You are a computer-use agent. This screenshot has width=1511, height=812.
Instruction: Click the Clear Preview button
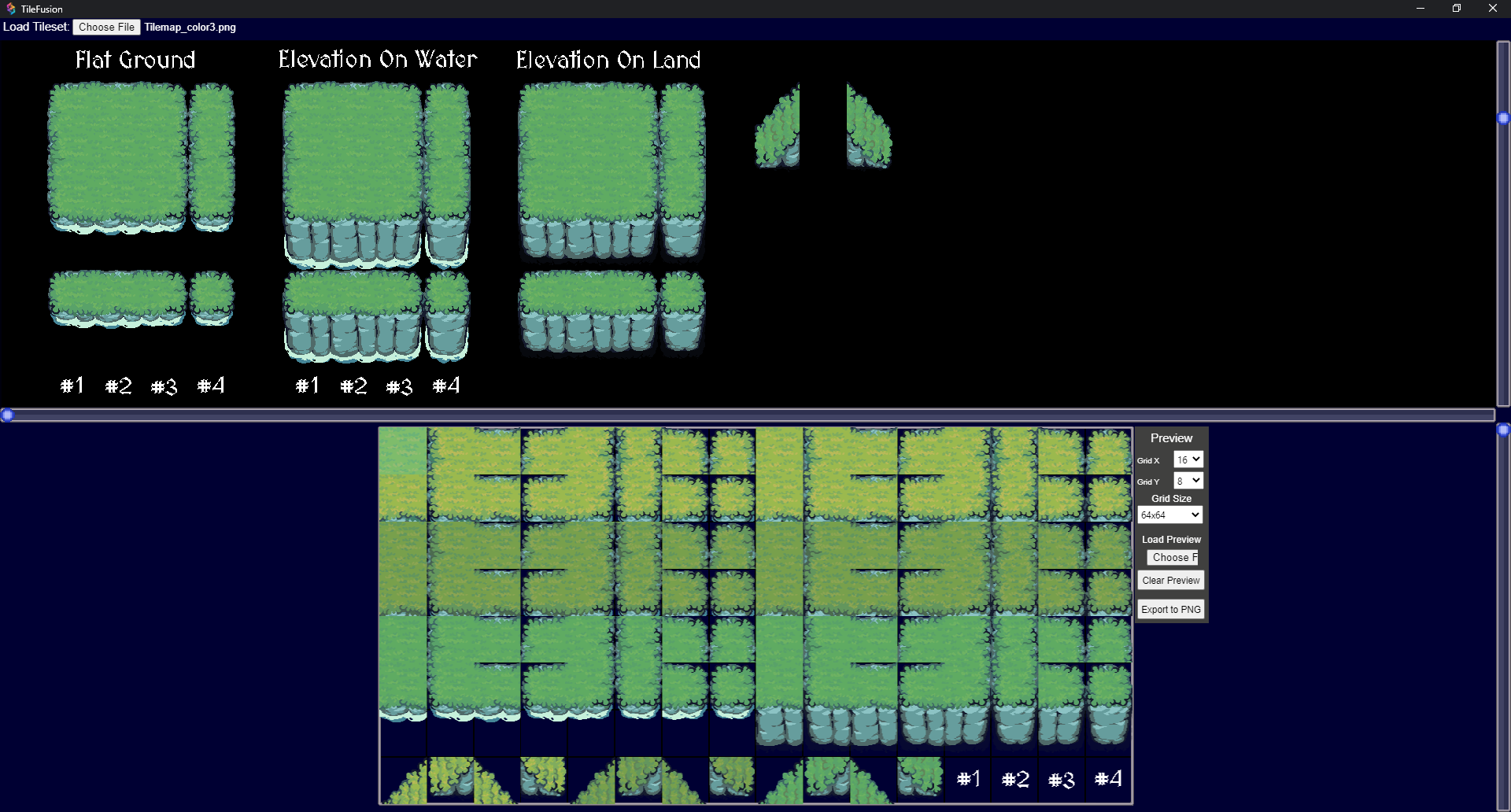click(x=1171, y=581)
